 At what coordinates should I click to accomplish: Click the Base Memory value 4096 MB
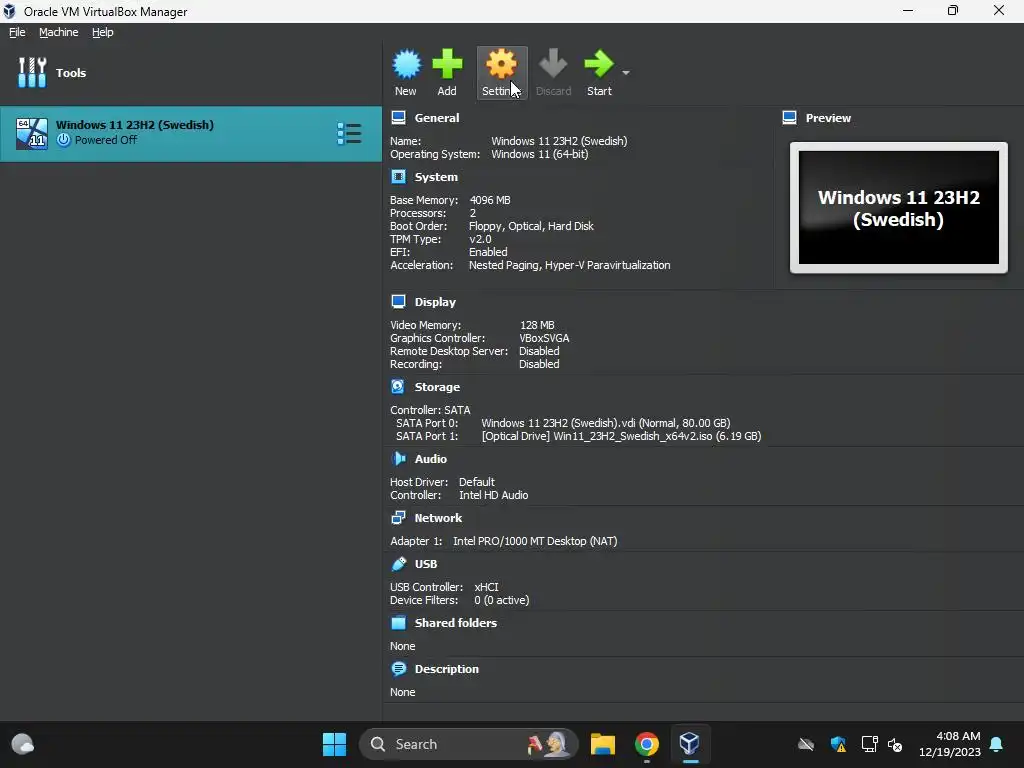click(x=490, y=200)
